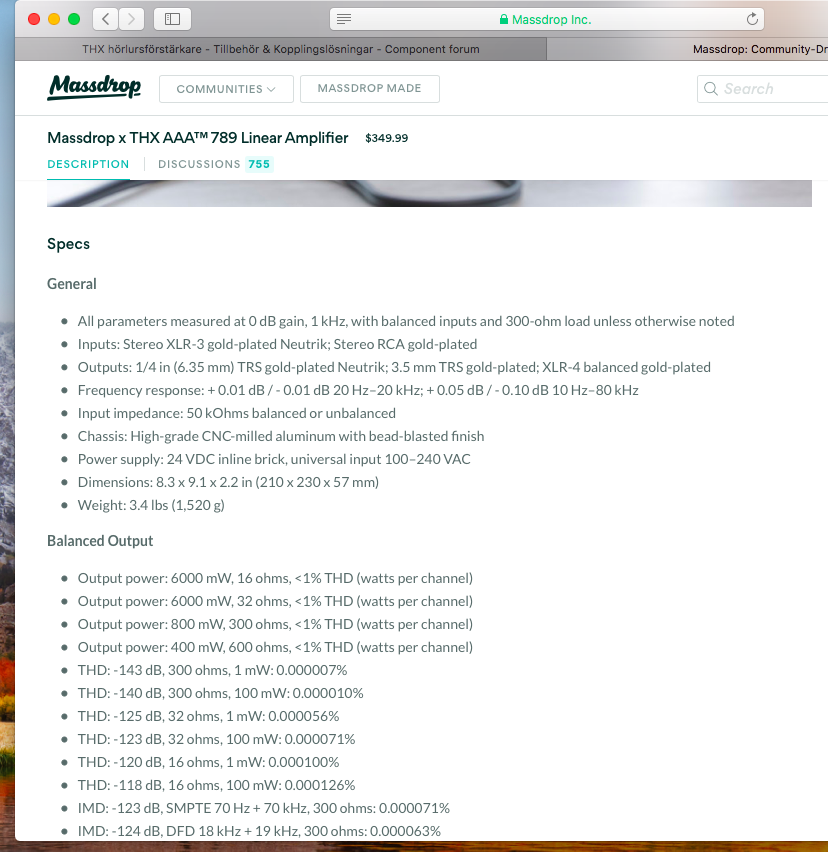
Task: Go forward with Safari's forward arrow
Action: [x=131, y=20]
